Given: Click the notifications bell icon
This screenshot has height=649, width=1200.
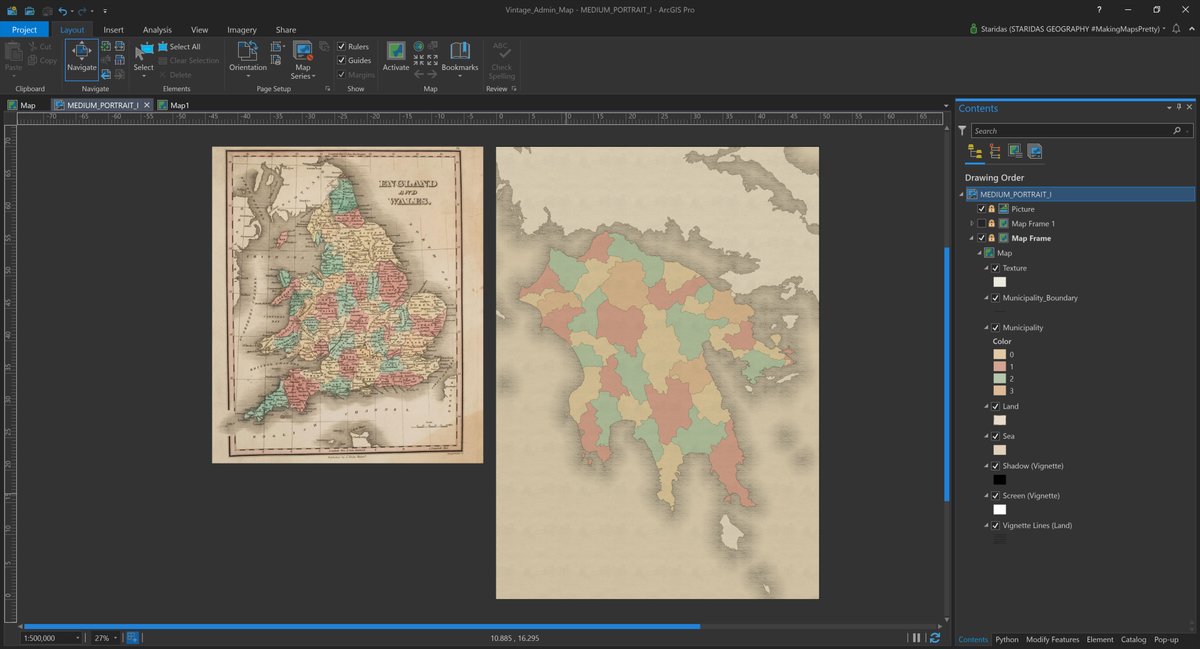Looking at the screenshot, I should click(x=1176, y=29).
